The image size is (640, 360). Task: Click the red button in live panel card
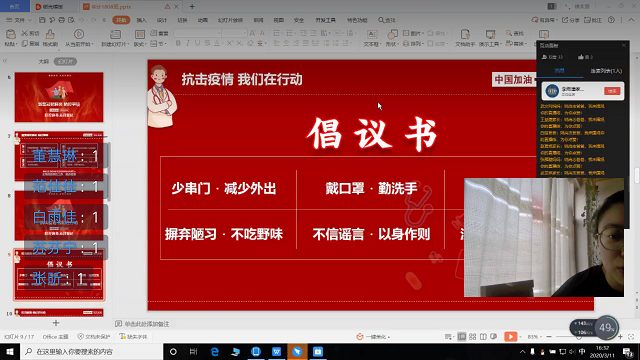tap(612, 91)
